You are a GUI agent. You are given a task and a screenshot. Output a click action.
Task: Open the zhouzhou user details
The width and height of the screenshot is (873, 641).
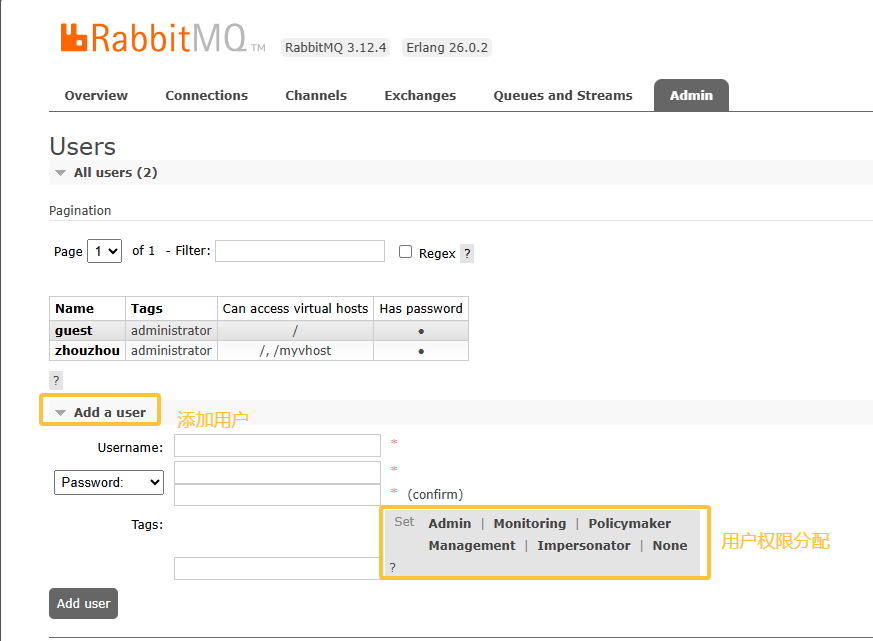[87, 351]
